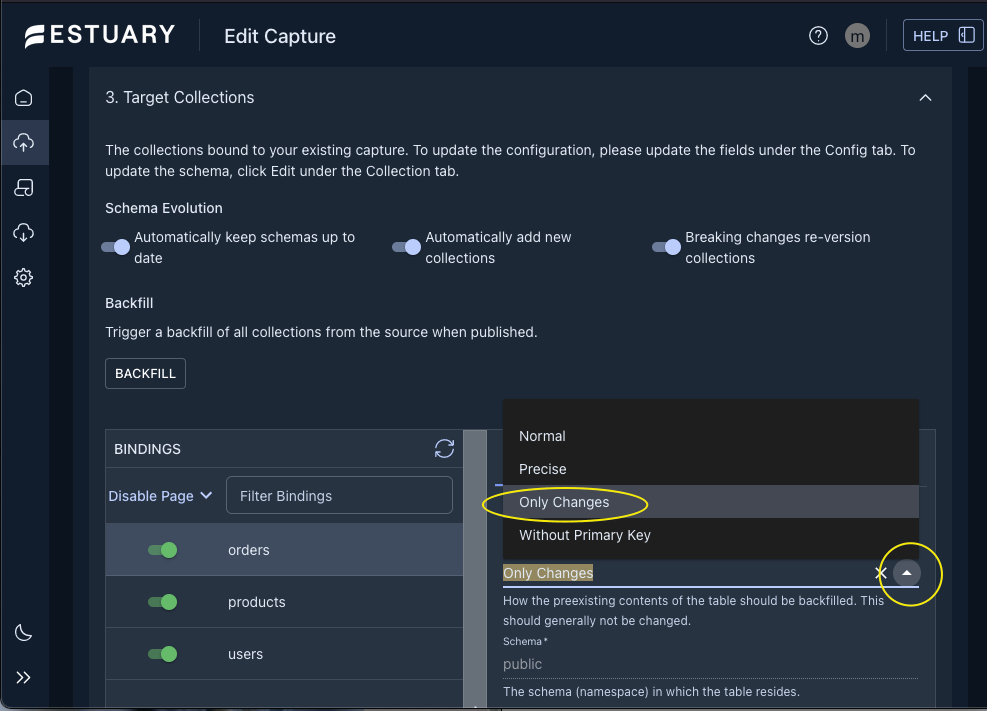Close the backfill mode dropdown arrow
The height and width of the screenshot is (711, 987).
tap(906, 573)
